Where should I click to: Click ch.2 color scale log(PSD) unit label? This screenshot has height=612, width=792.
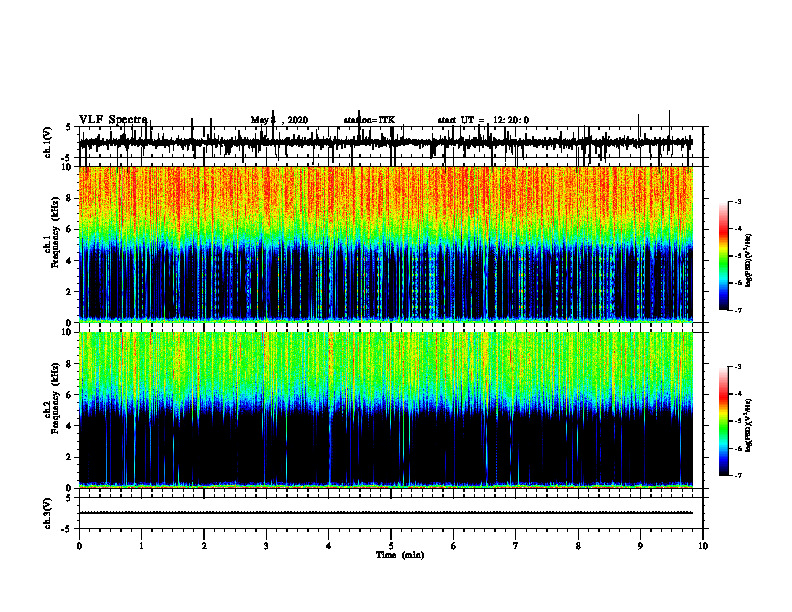(748, 425)
